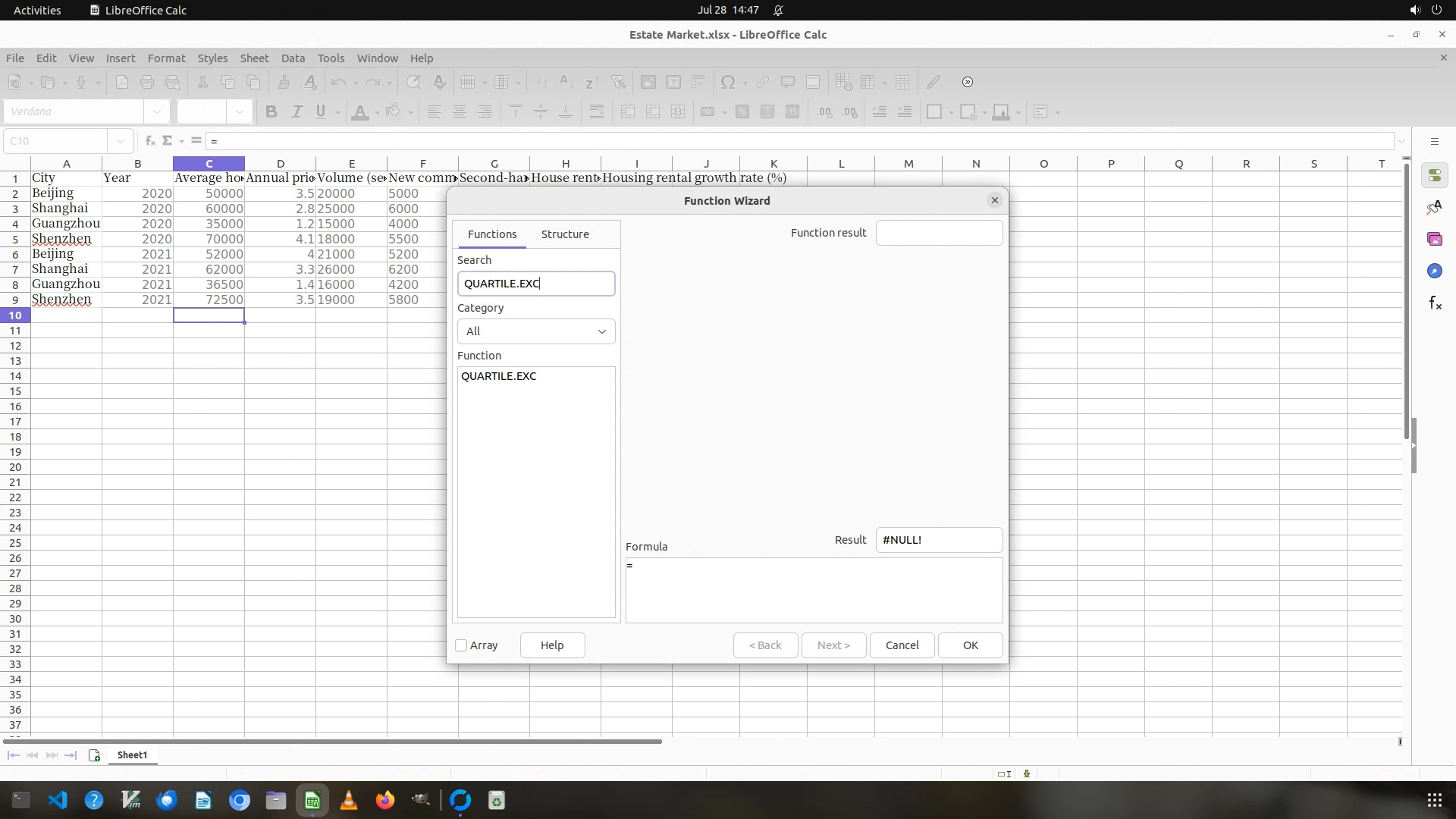Click the Bold formatting icon
This screenshot has width=1456, height=819.
271,112
